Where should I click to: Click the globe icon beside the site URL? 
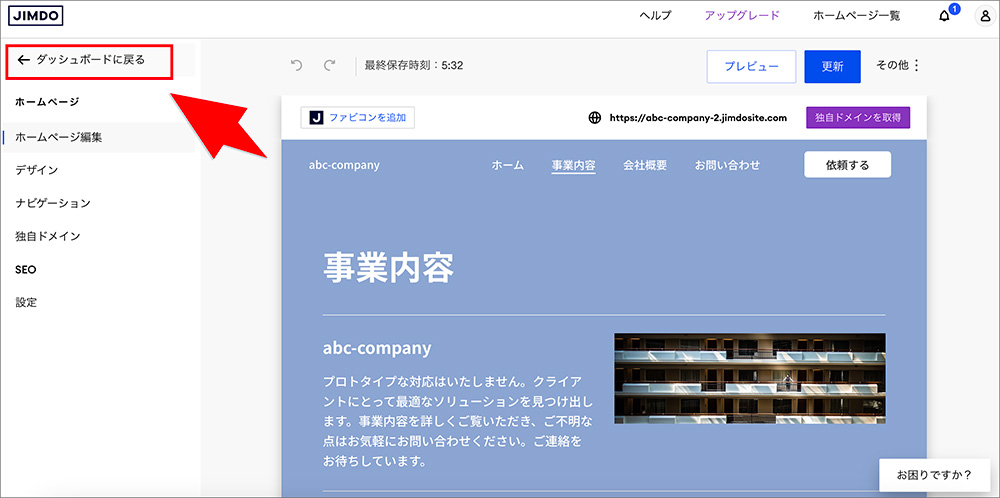tap(594, 118)
